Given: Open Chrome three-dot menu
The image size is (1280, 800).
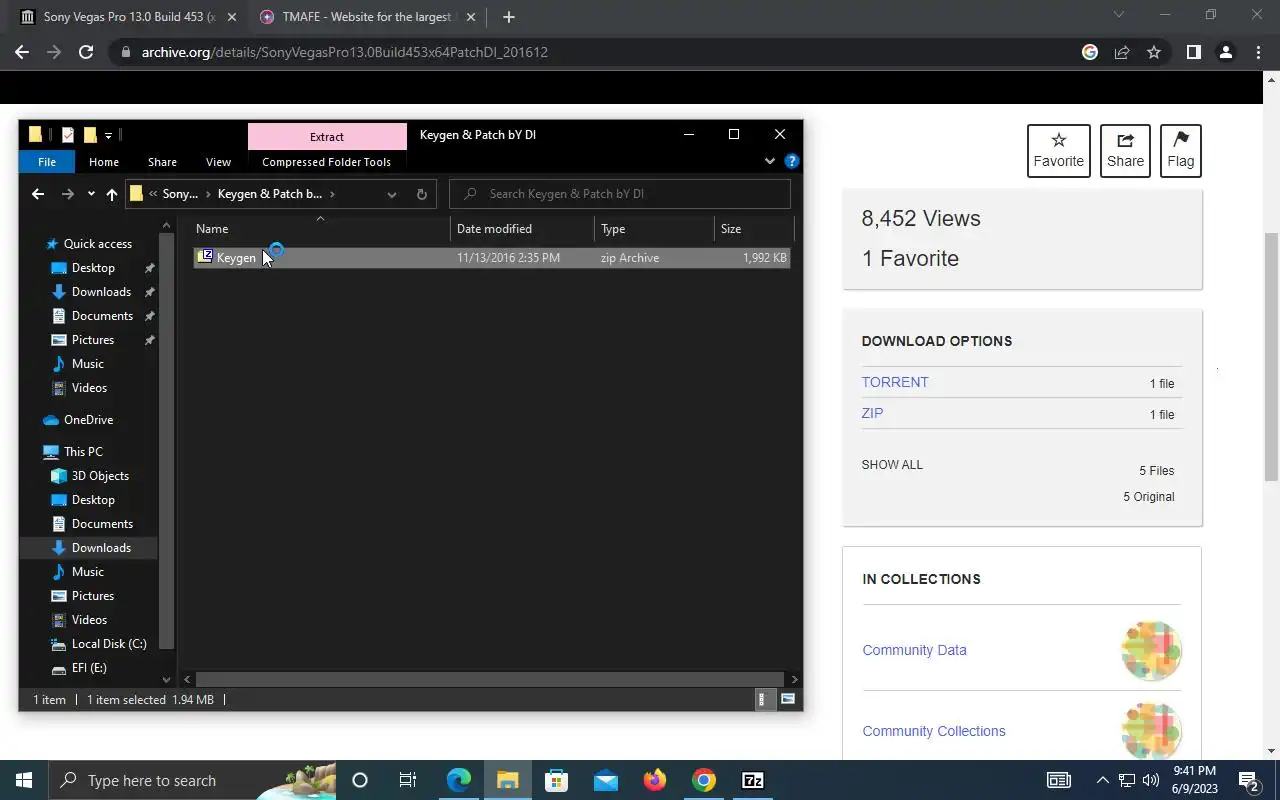Looking at the screenshot, I should (1258, 52).
